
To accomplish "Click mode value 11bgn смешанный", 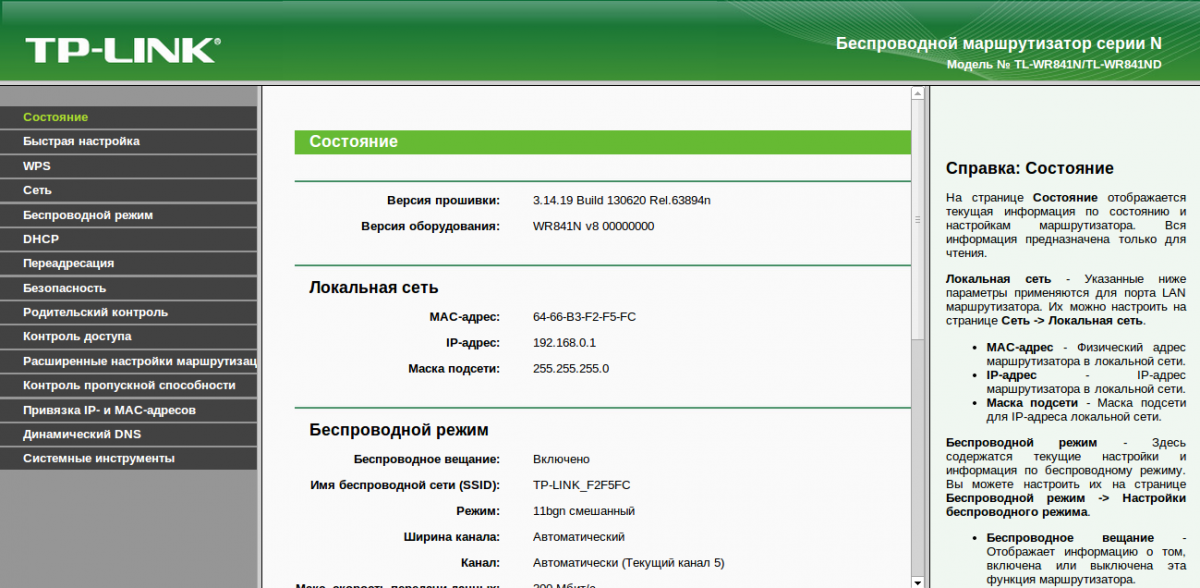I will point(584,511).
